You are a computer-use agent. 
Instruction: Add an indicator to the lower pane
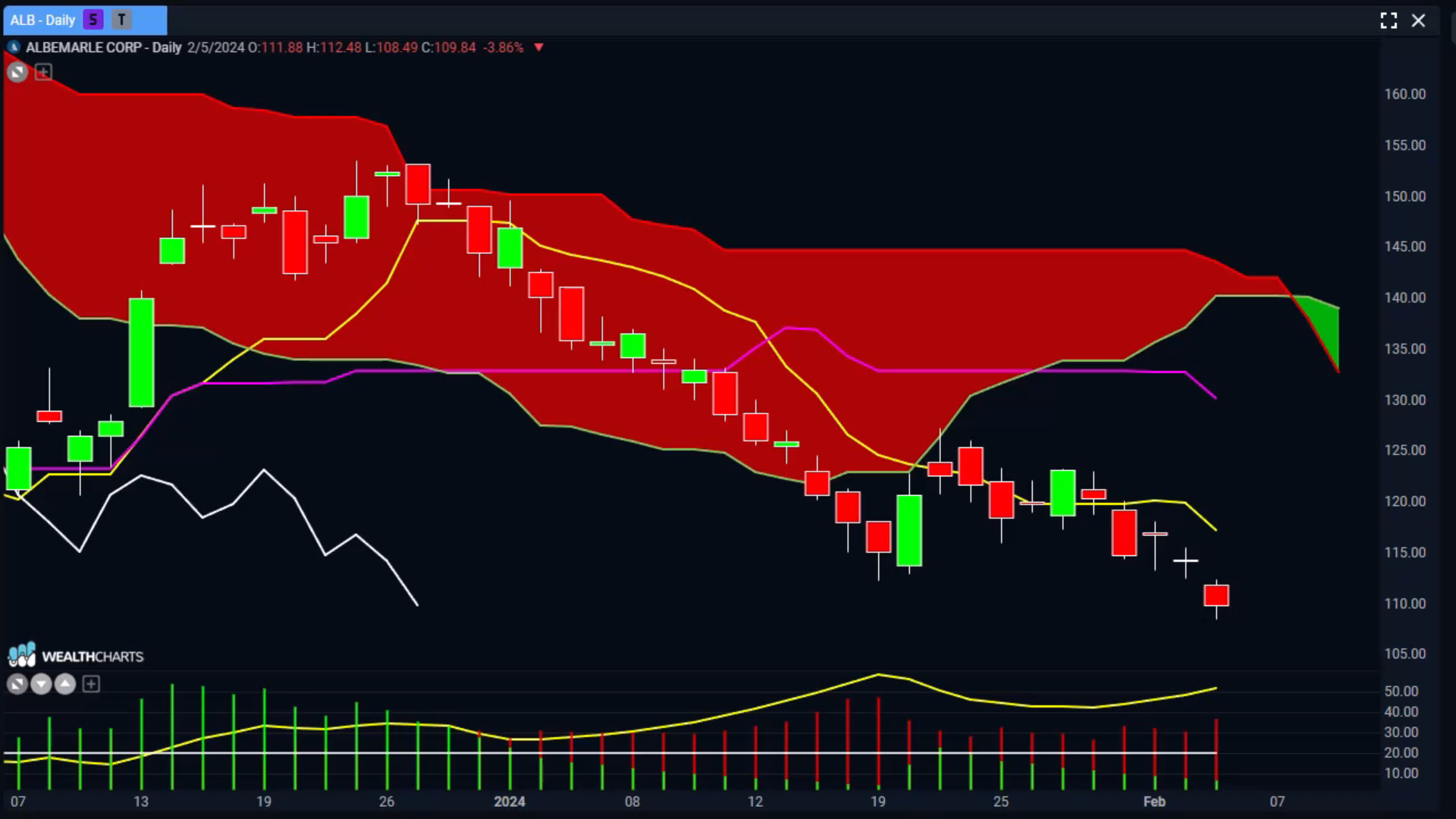[x=91, y=685]
